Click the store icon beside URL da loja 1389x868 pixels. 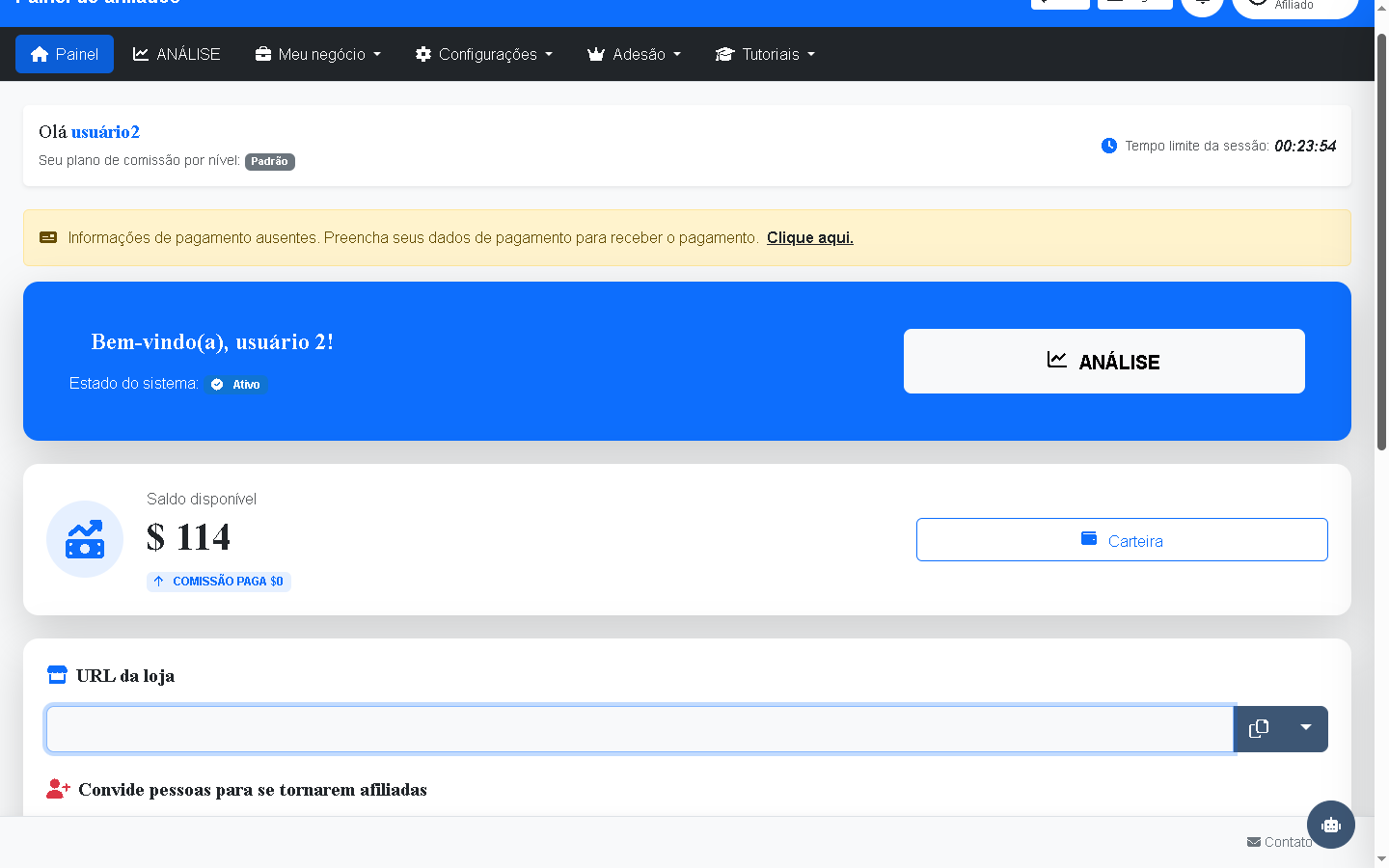(x=57, y=675)
